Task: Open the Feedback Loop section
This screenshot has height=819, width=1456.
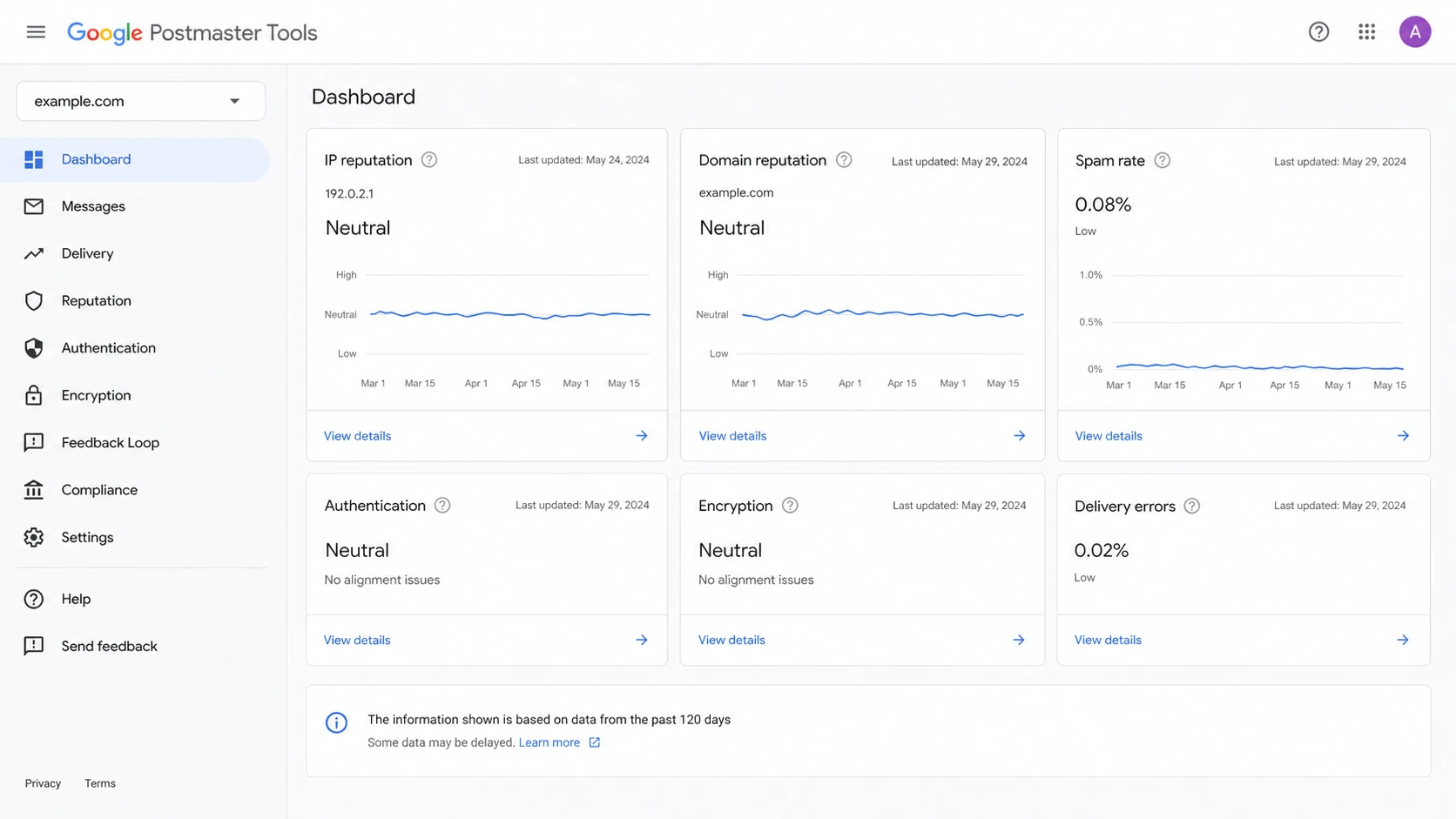Action: pyautogui.click(x=111, y=442)
